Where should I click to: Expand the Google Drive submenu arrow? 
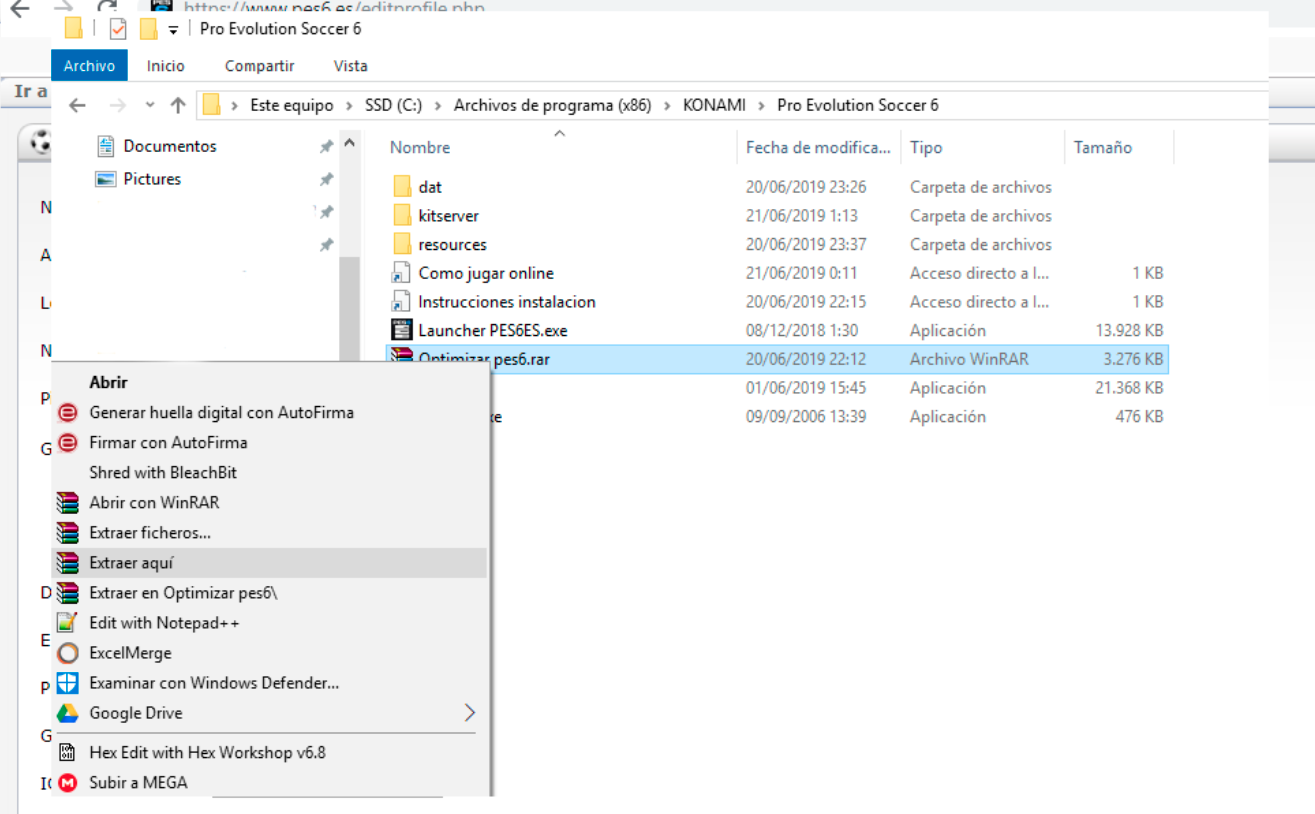470,713
